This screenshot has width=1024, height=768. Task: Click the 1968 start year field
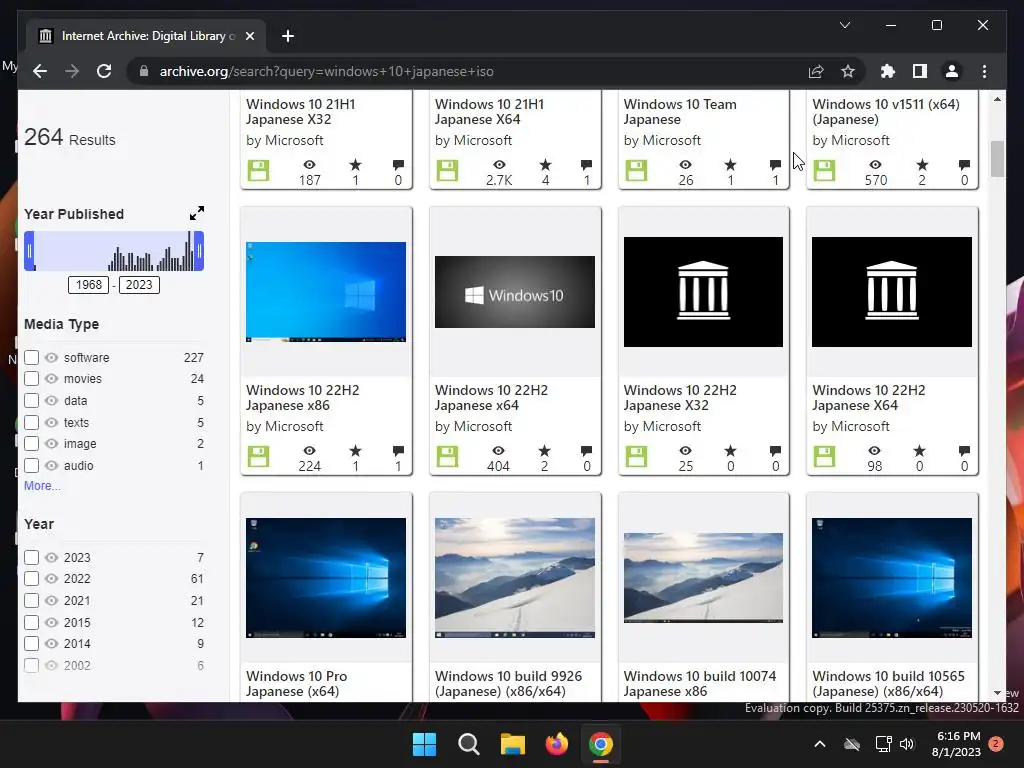[x=88, y=285]
